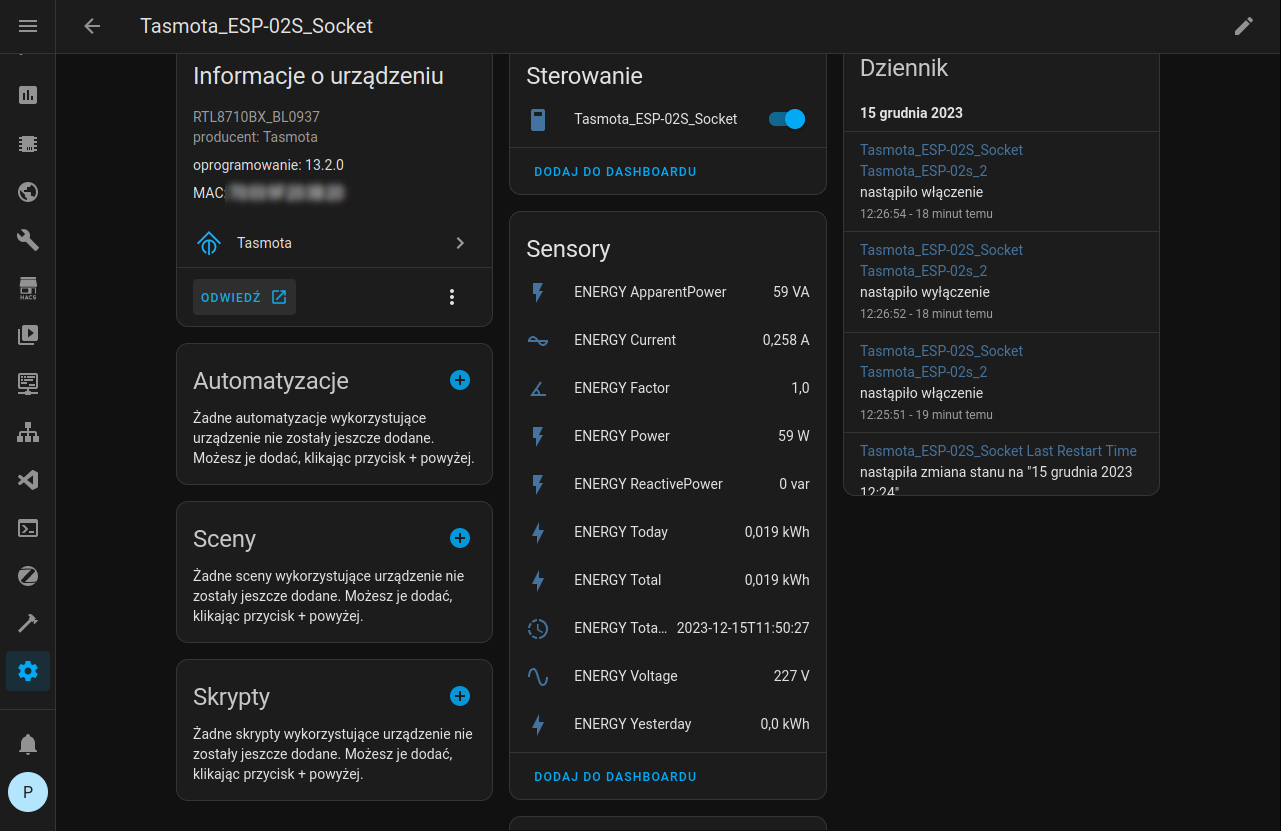This screenshot has height=831, width=1281.
Task: Open ENERGY ApparentPower sensor row
Action: (x=668, y=292)
